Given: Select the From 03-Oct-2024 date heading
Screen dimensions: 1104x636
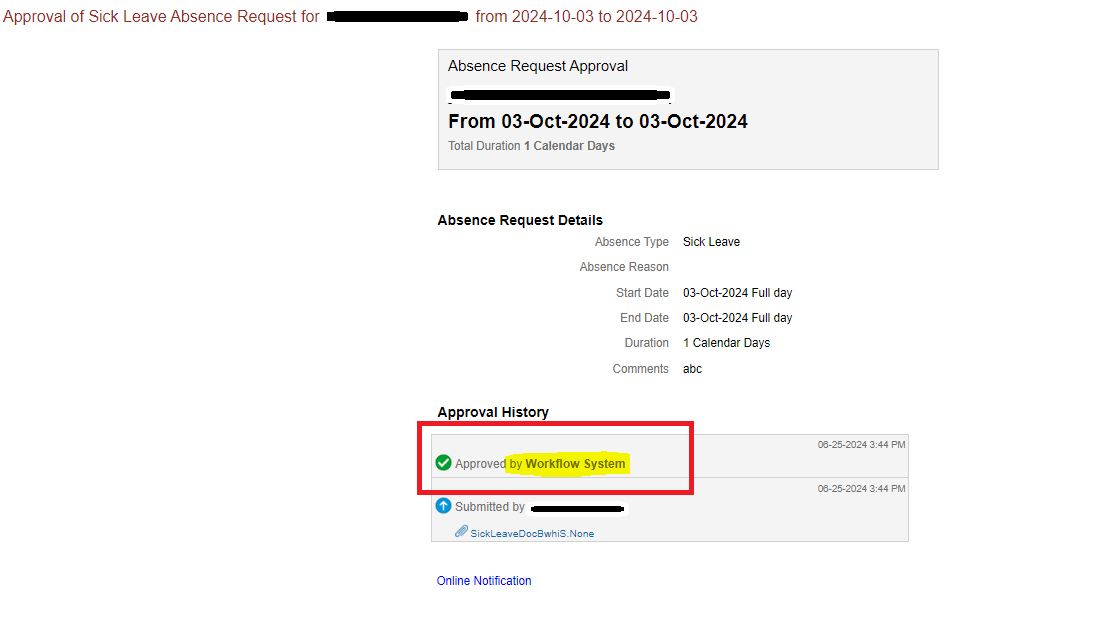Looking at the screenshot, I should [598, 120].
